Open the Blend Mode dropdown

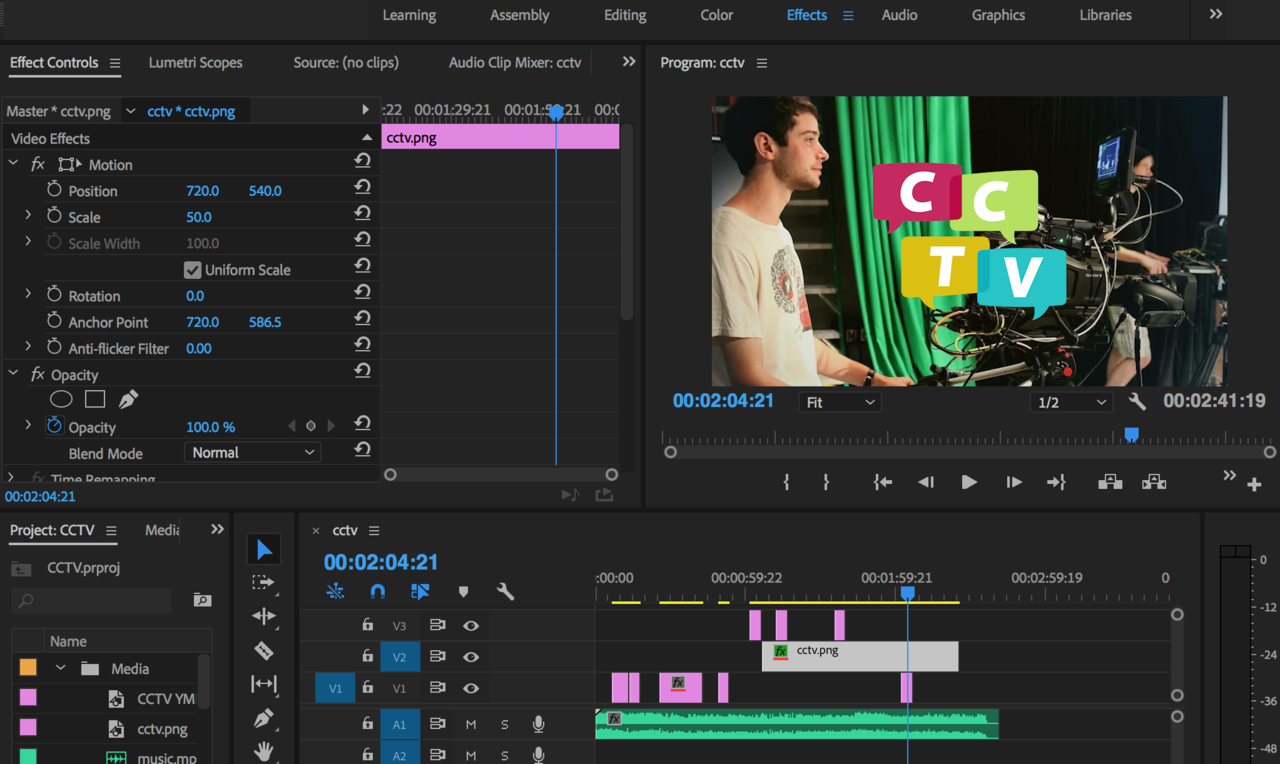(x=252, y=453)
